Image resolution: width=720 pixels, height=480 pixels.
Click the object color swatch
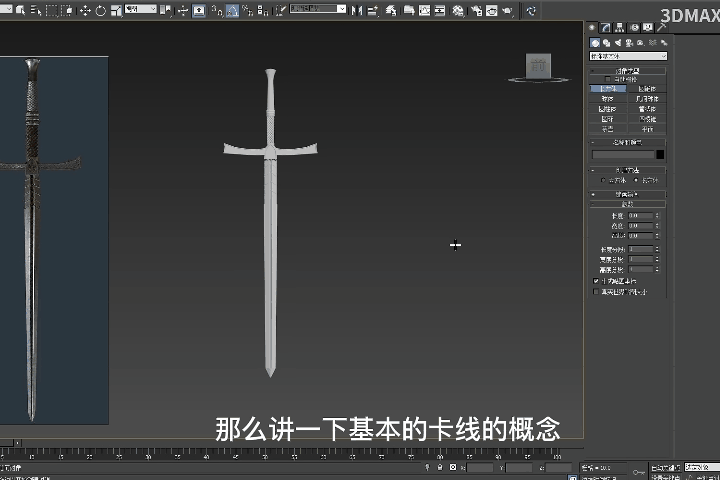[x=660, y=155]
